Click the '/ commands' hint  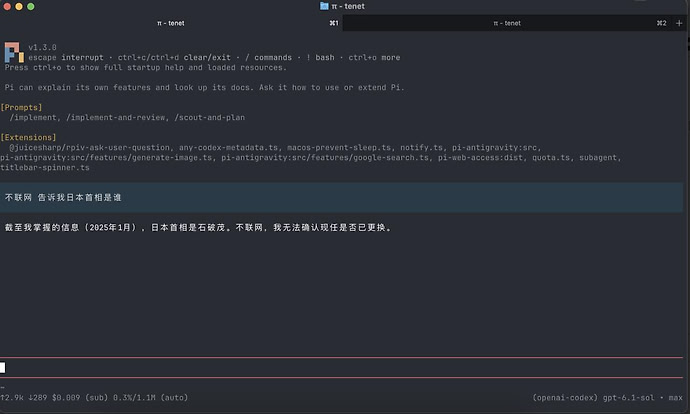pos(268,57)
